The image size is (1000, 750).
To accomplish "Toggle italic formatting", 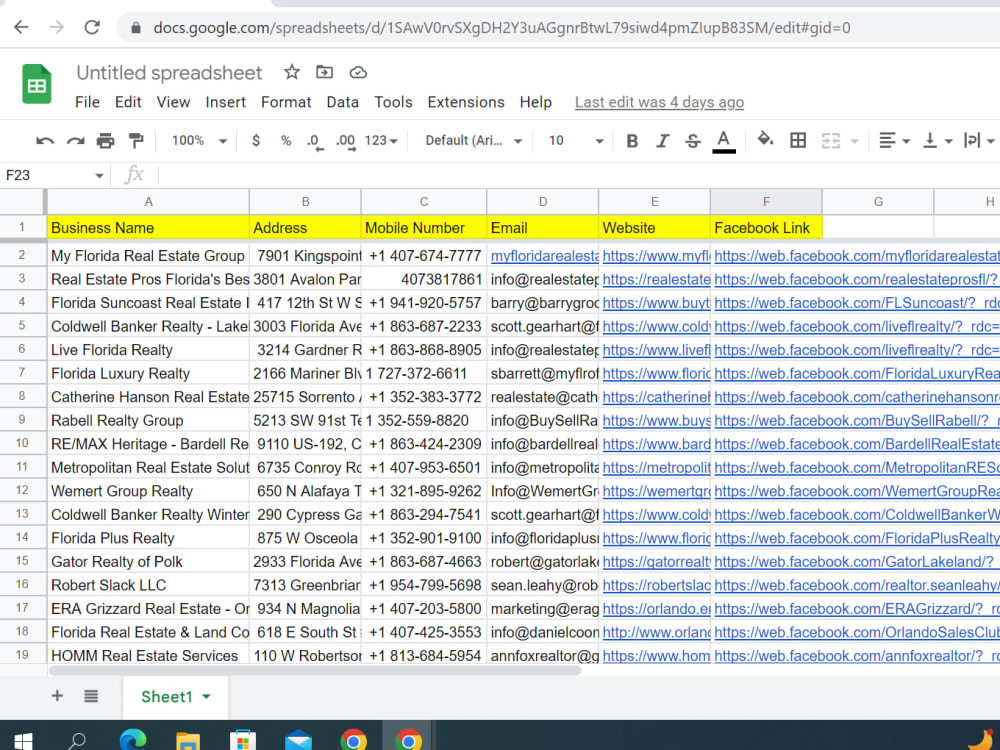I will pos(663,141).
